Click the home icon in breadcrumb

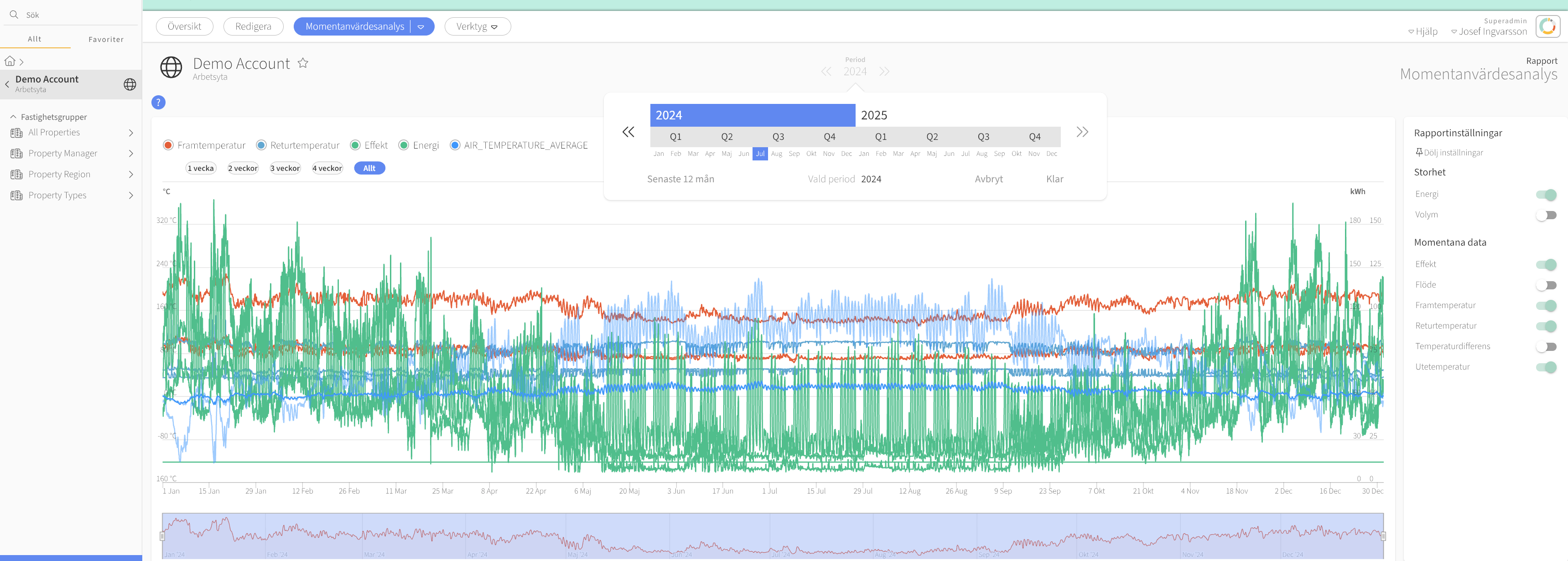[x=10, y=62]
